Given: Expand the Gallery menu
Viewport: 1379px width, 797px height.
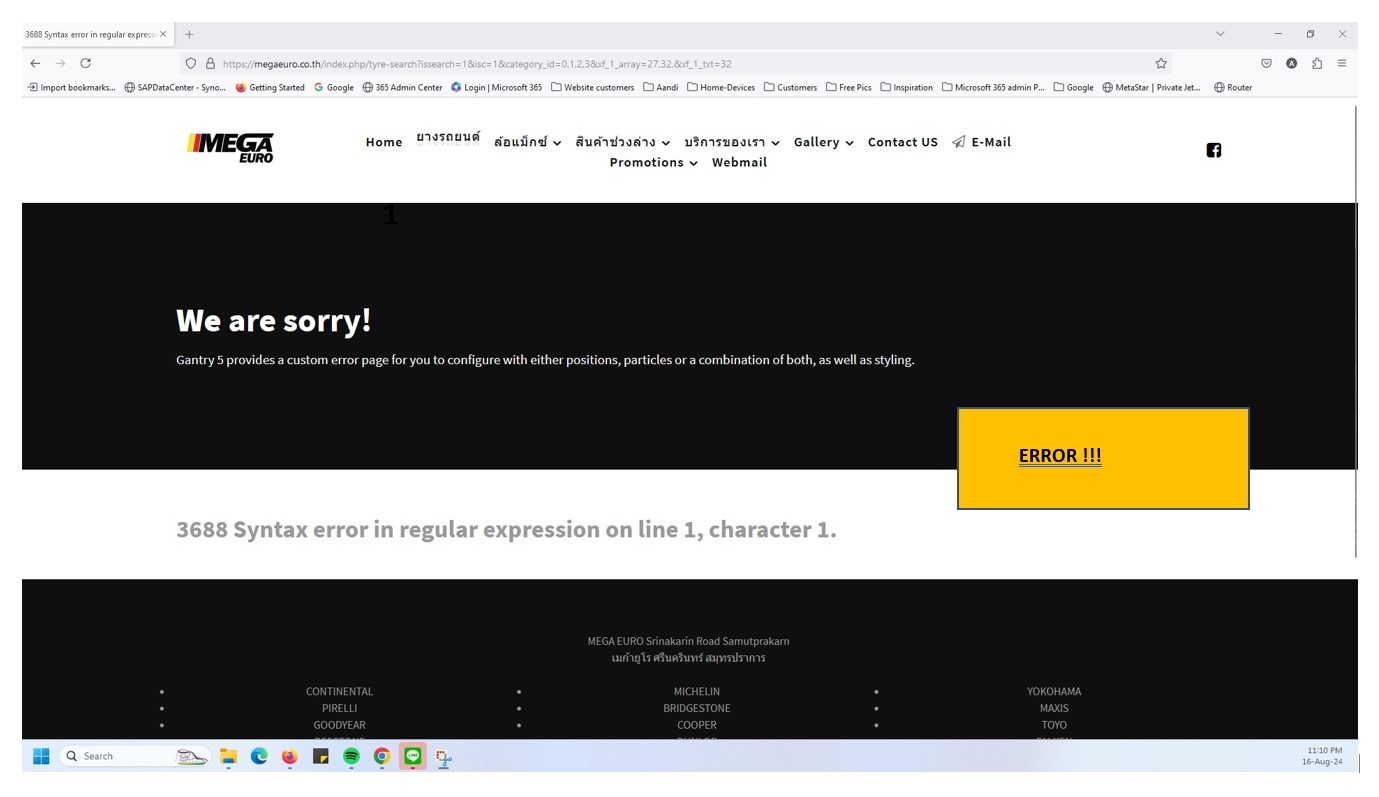Looking at the screenshot, I should pyautogui.click(x=823, y=142).
